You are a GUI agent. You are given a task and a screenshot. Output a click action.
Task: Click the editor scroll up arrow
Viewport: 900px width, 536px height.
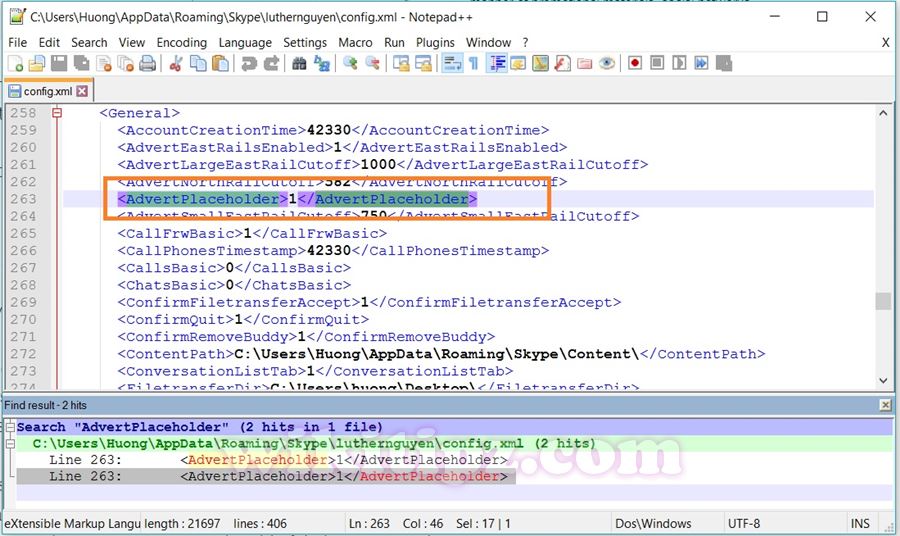coord(883,113)
